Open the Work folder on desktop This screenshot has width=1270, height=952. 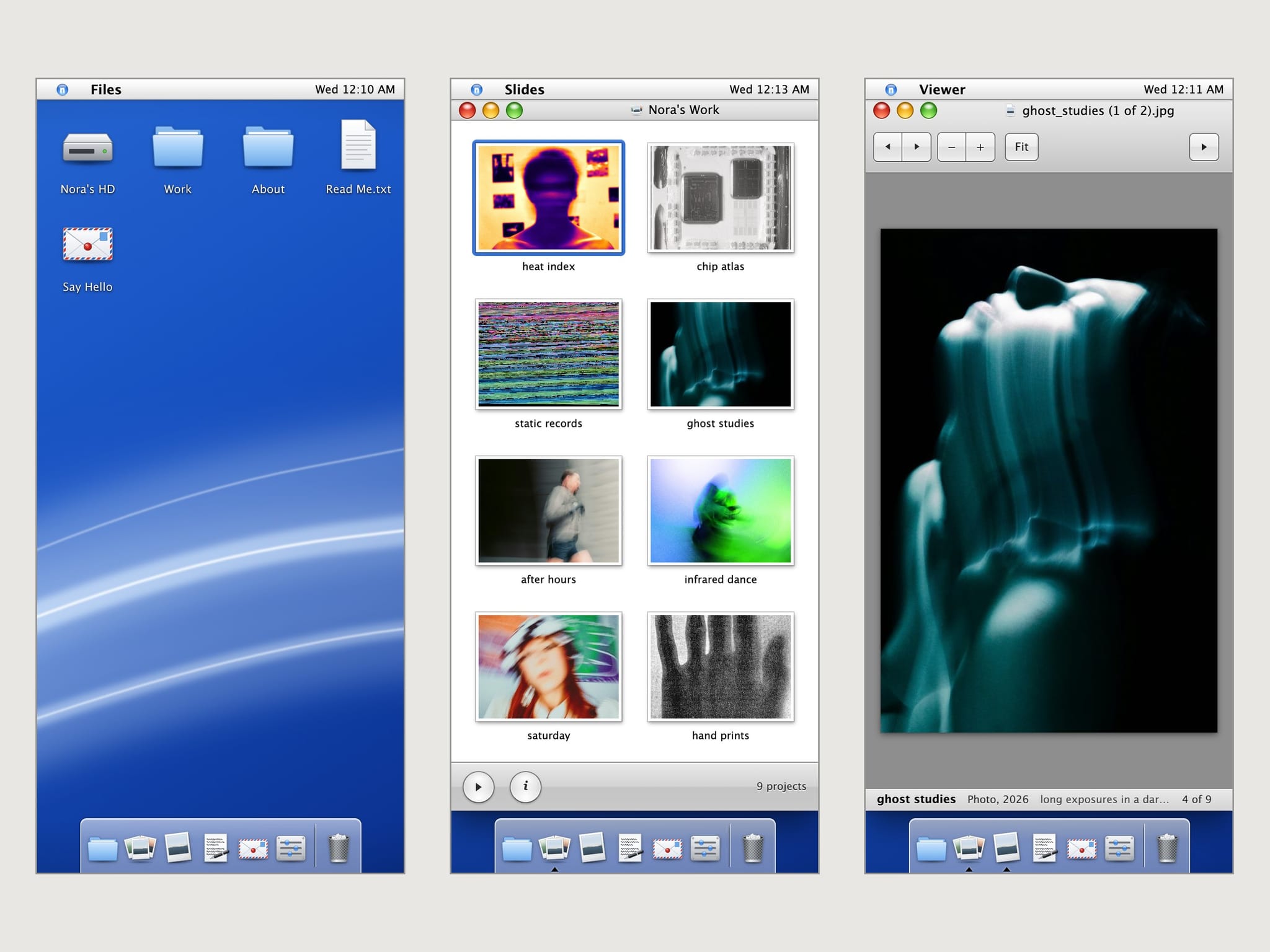point(178,148)
